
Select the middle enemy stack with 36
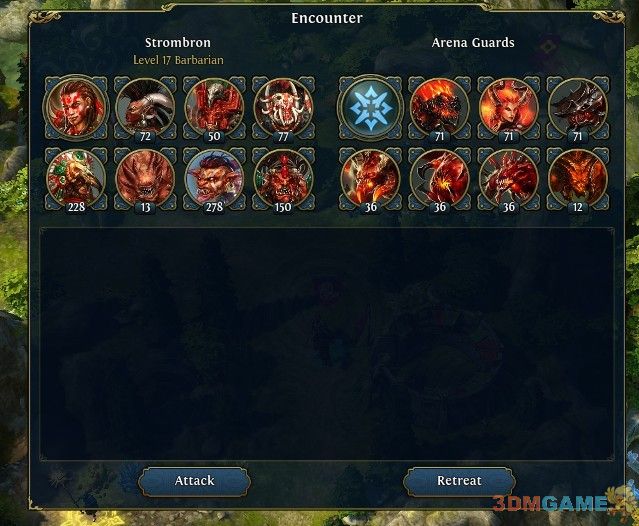(x=439, y=179)
